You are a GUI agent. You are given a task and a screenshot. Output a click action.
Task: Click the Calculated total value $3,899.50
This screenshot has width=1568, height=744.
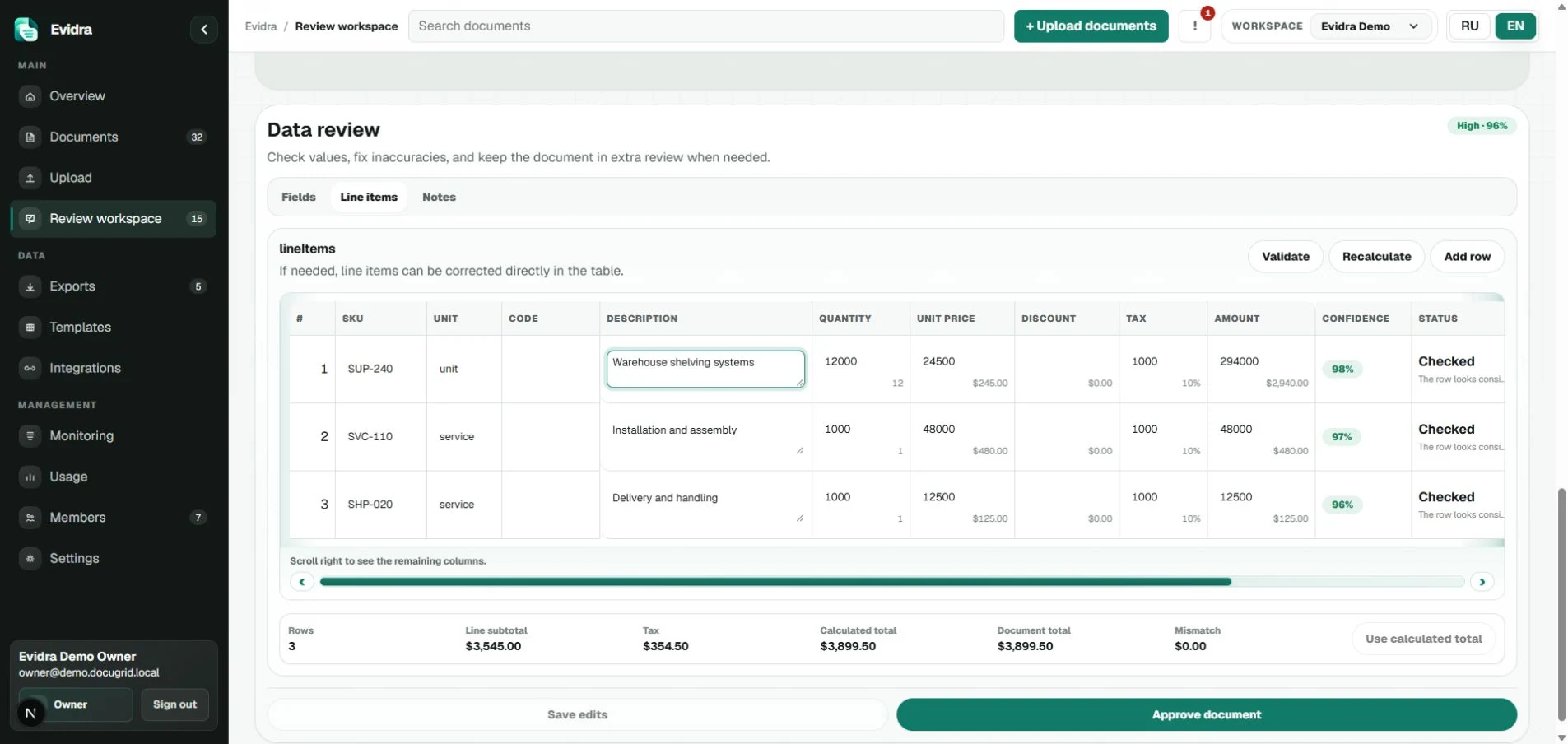tap(848, 646)
